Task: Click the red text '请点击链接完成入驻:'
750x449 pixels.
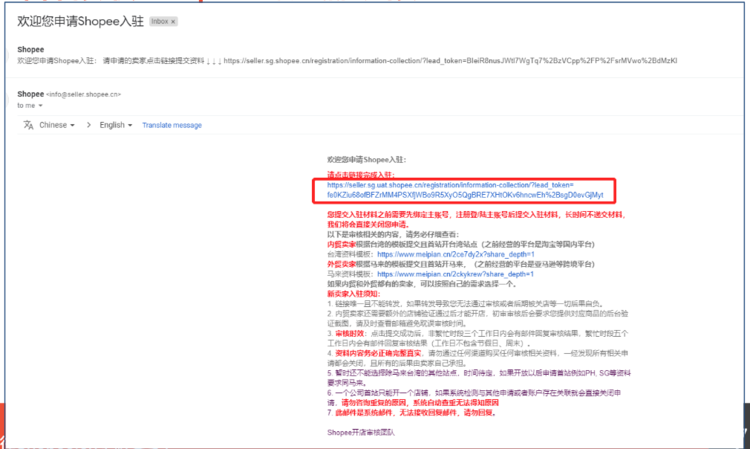Action: point(361,175)
